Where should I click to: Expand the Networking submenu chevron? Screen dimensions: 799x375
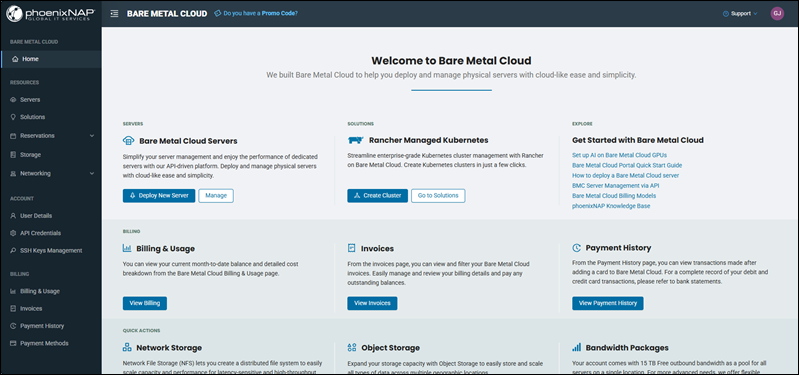[x=92, y=174]
